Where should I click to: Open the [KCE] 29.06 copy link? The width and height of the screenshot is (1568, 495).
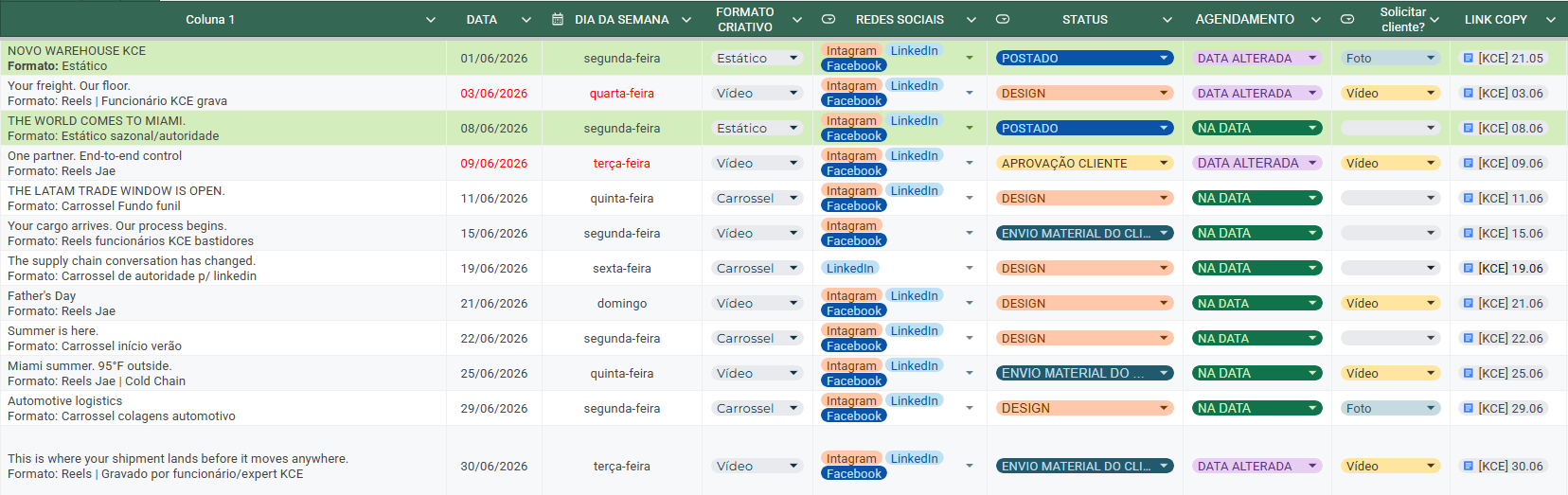coord(1504,408)
